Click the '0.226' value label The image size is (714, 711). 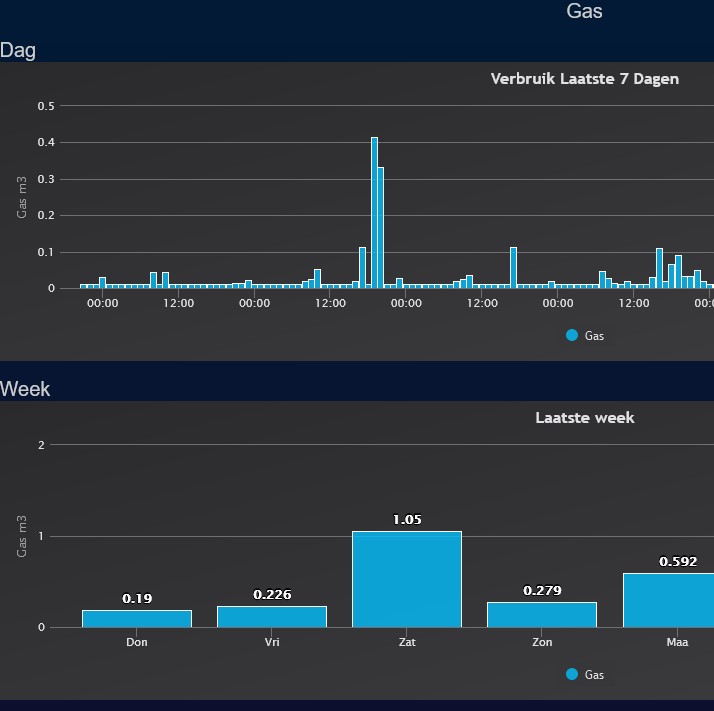[x=272, y=594]
